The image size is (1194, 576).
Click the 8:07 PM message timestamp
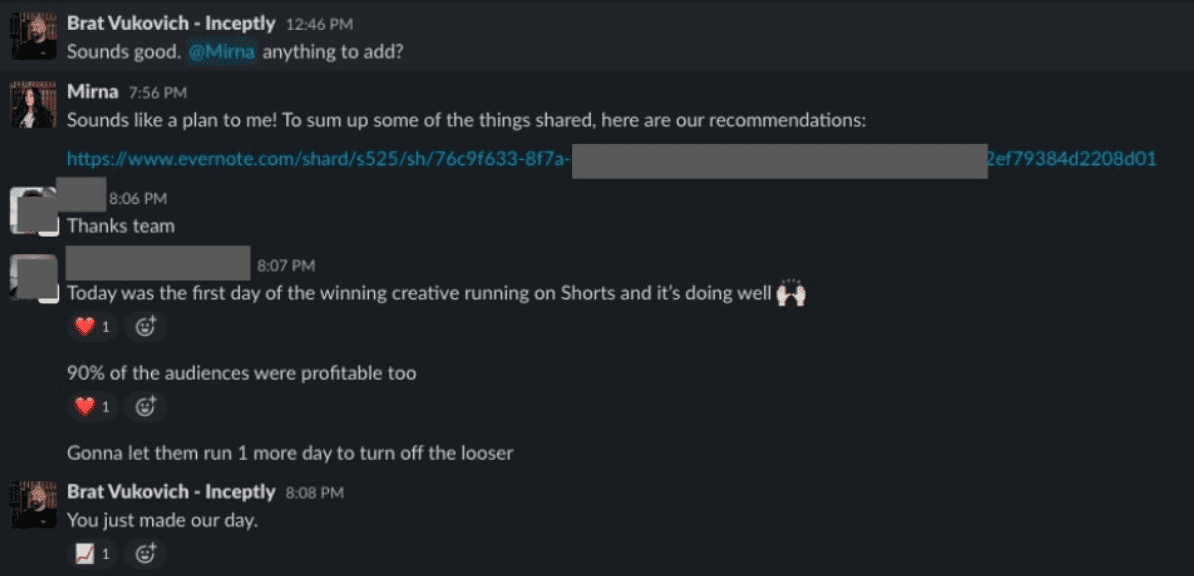(286, 265)
